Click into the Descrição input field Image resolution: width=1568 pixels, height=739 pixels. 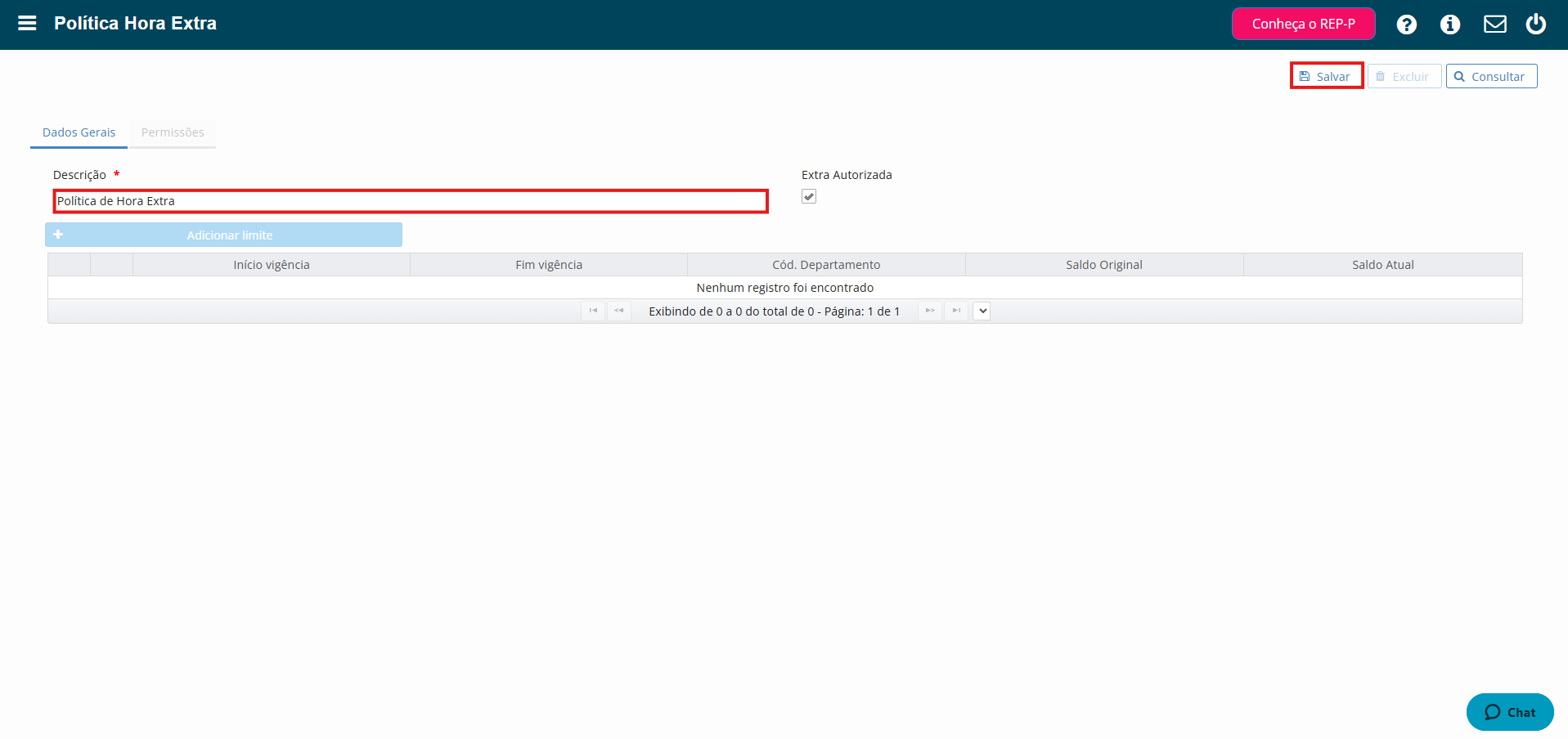tap(411, 201)
